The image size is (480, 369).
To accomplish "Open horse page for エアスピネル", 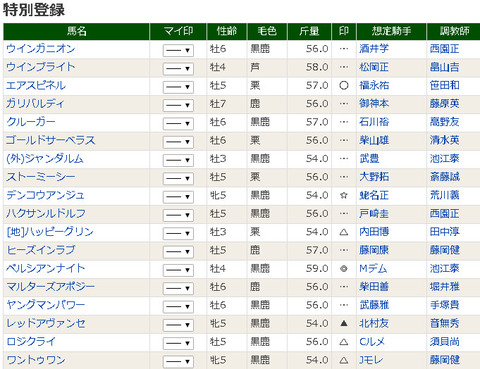I will coord(36,86).
